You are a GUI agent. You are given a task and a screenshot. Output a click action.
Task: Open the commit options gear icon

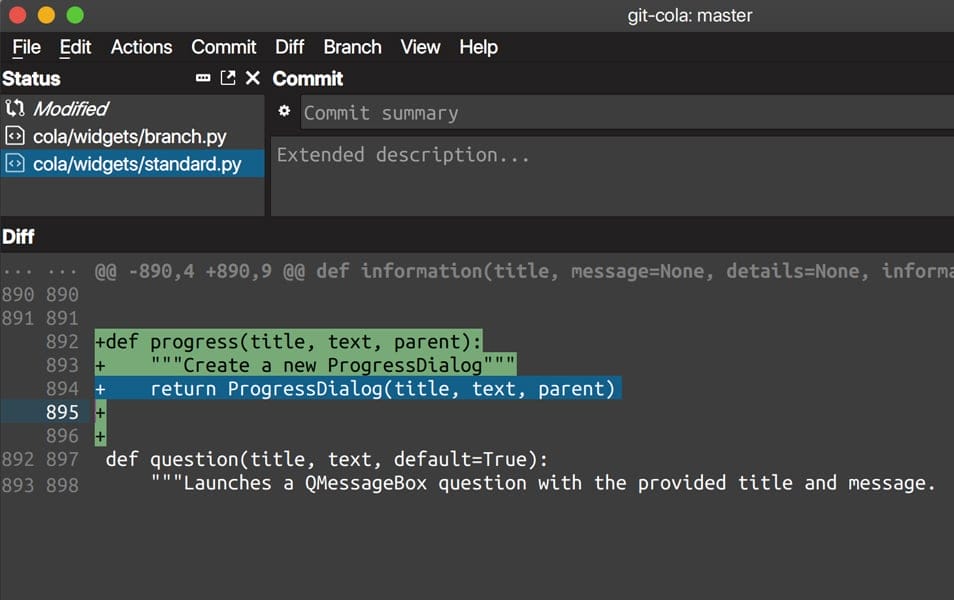tap(284, 111)
